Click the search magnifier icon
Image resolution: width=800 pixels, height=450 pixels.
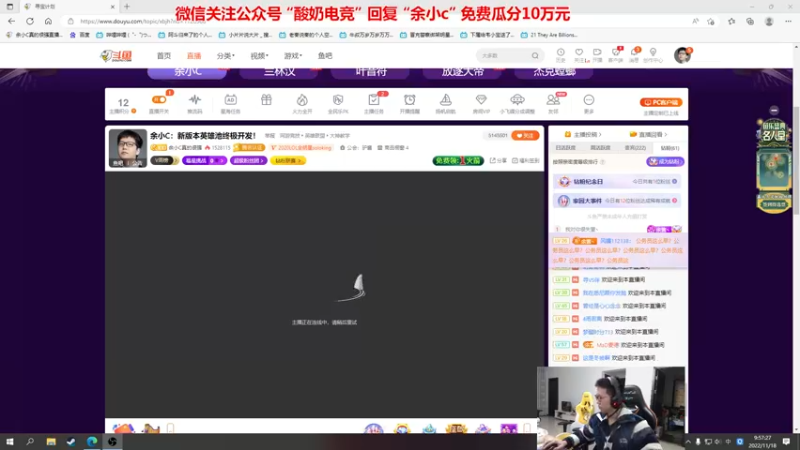coord(535,56)
